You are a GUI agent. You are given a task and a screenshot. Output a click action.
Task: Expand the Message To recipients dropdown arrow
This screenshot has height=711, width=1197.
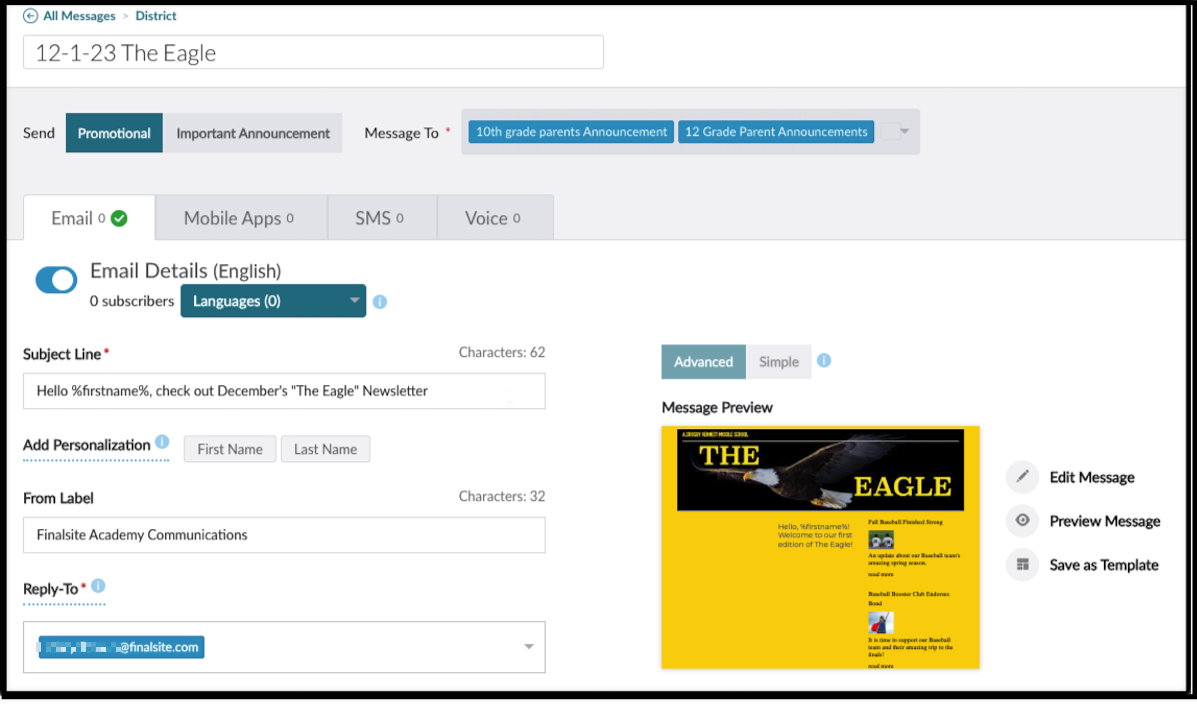pos(905,131)
